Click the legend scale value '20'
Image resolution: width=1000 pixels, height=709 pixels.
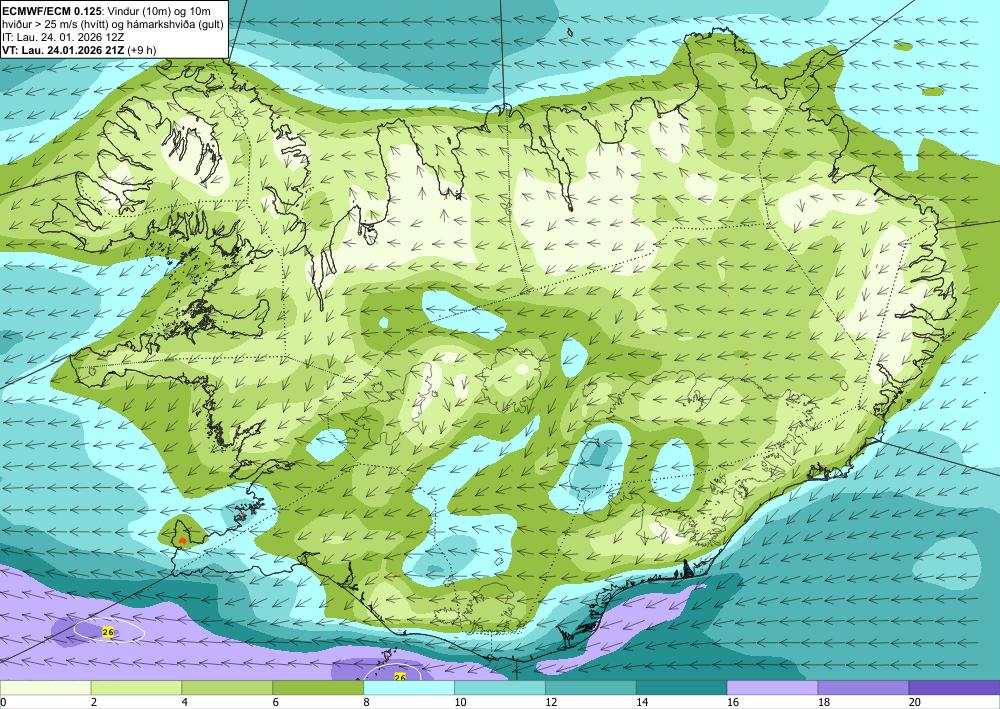pyautogui.click(x=915, y=703)
